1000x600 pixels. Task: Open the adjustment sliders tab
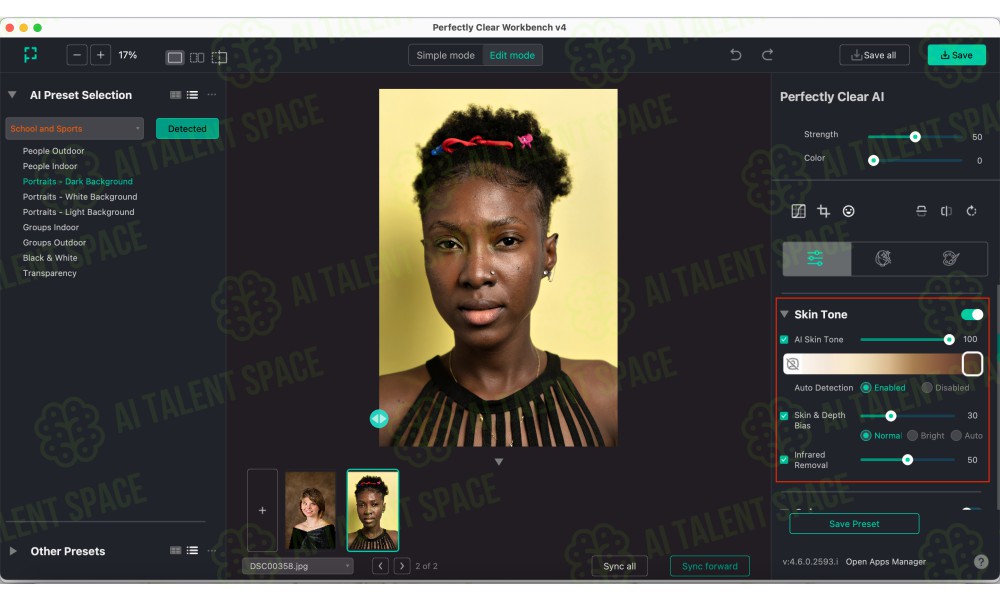tap(816, 258)
